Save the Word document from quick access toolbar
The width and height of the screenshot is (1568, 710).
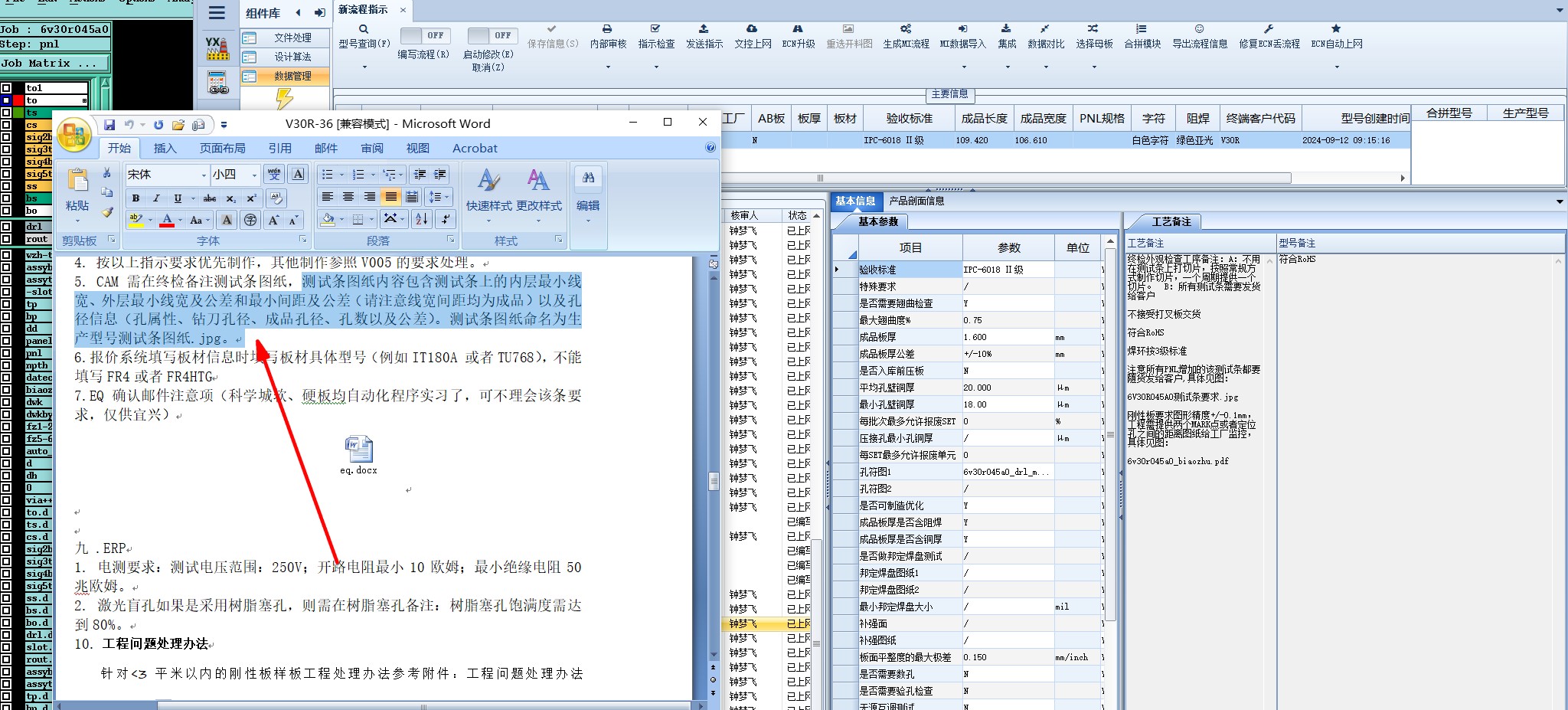pos(109,125)
